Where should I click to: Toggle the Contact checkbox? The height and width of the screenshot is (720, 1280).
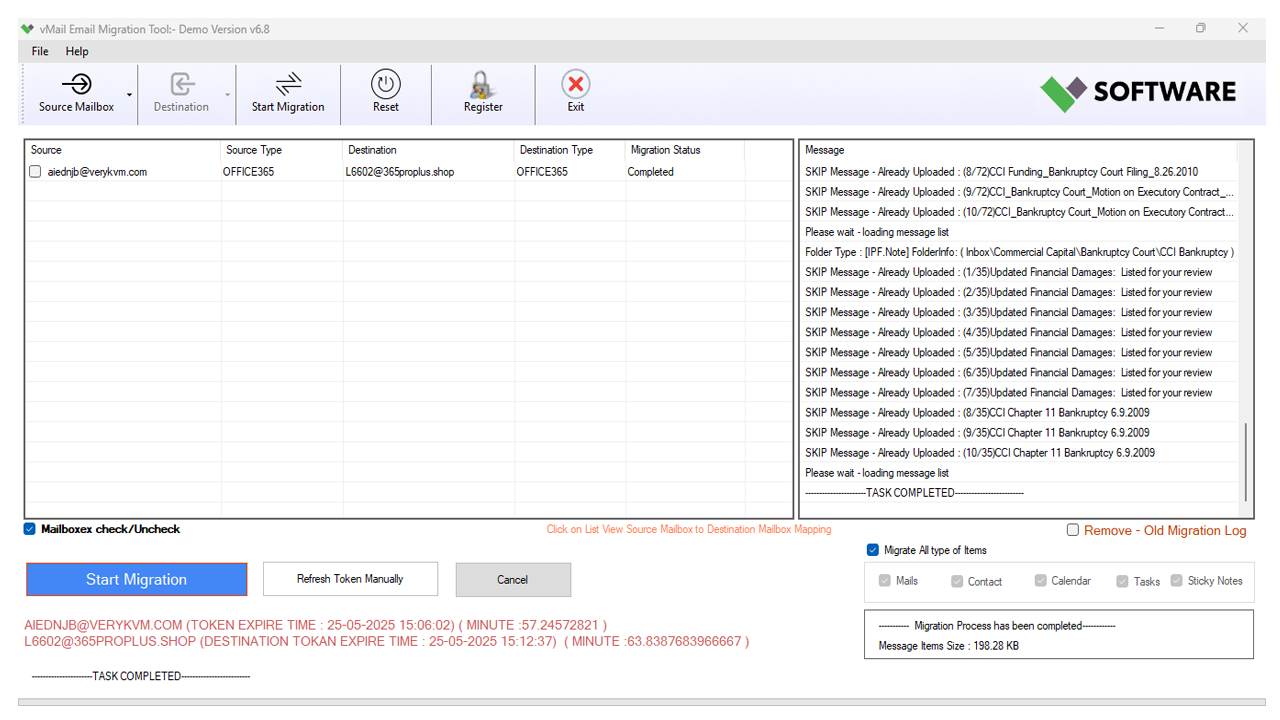pos(957,581)
